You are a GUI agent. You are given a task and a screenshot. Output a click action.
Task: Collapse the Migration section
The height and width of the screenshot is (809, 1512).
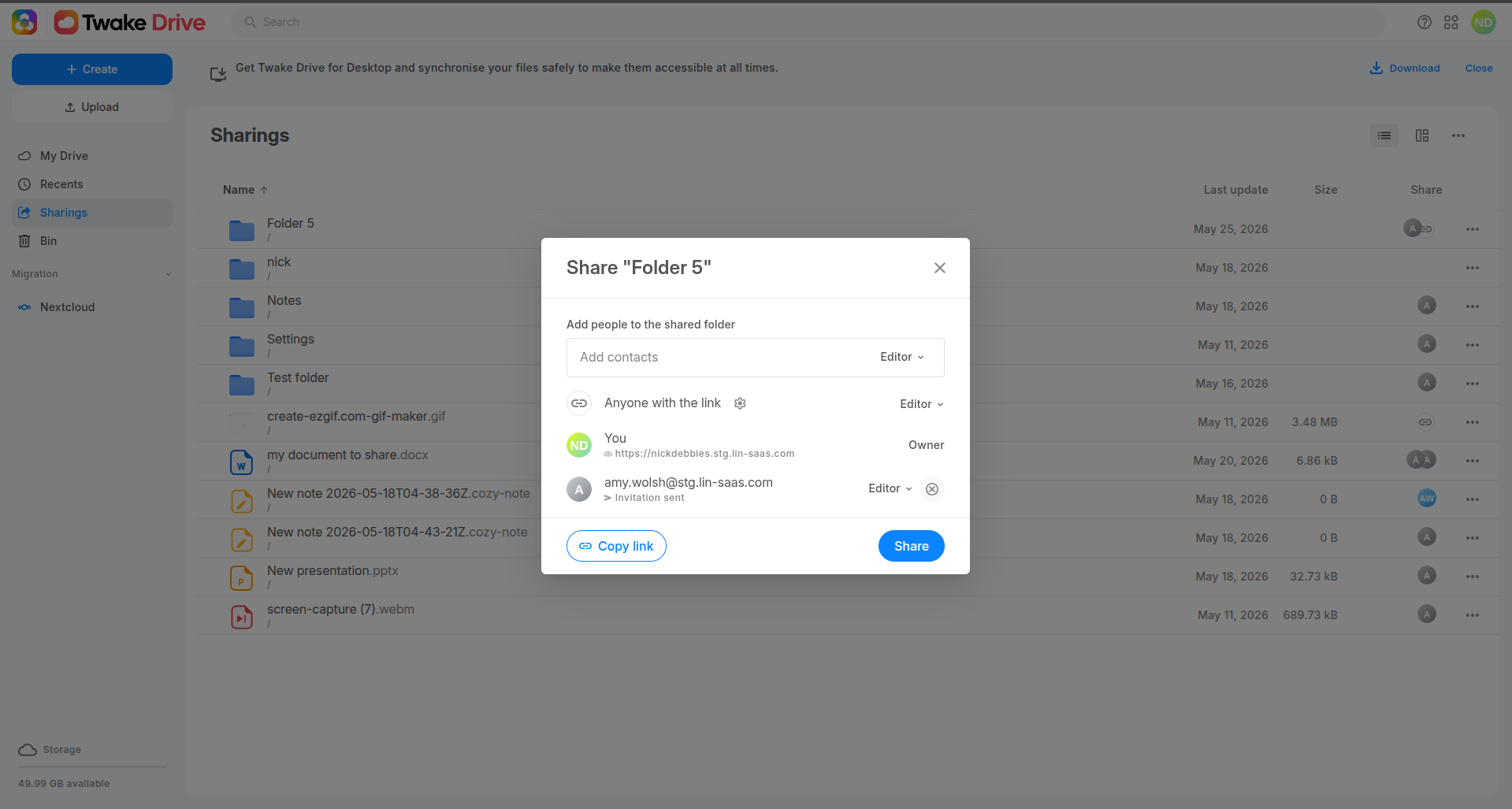92,274
